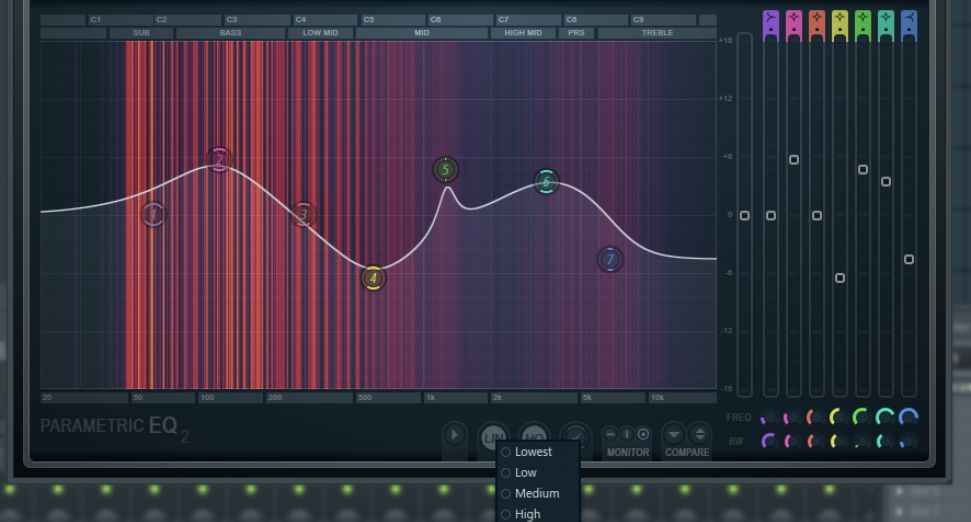The width and height of the screenshot is (971, 522).
Task: Click purple band 1 BW knob
Action: coord(770,442)
